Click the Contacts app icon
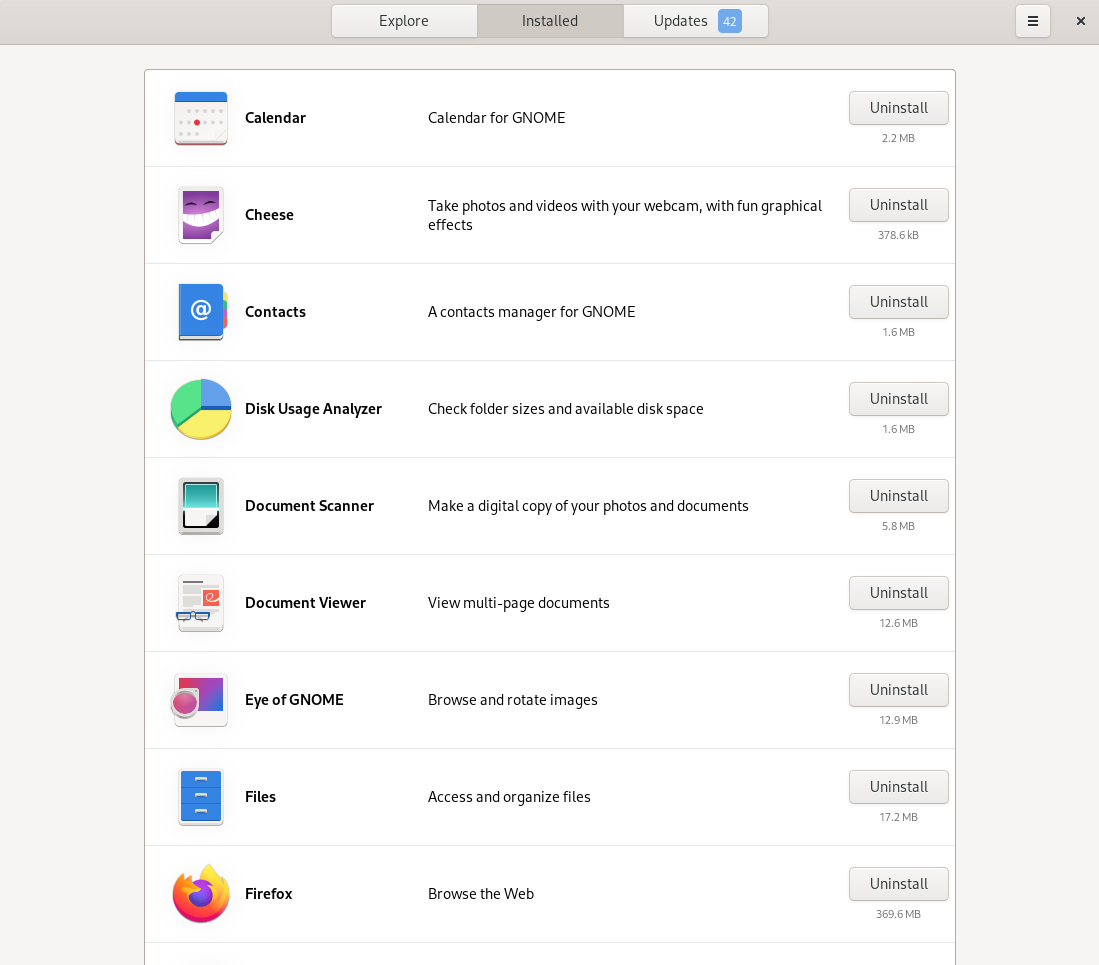 point(202,312)
